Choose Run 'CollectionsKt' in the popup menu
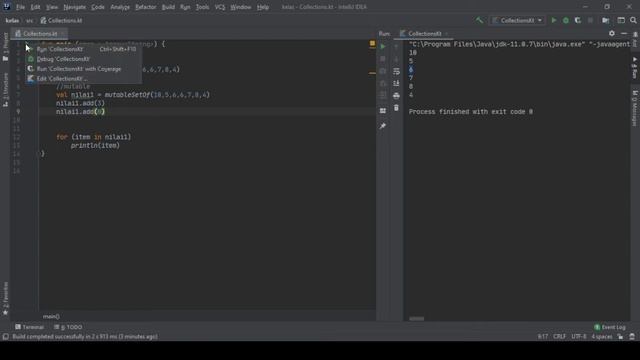This screenshot has width=640, height=360. [x=84, y=49]
